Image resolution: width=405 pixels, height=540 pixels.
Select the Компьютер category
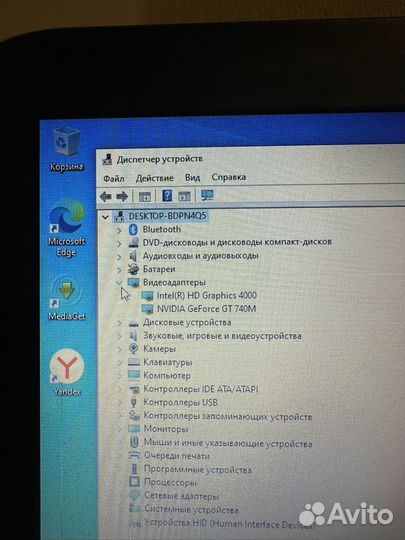pyautogui.click(x=167, y=375)
